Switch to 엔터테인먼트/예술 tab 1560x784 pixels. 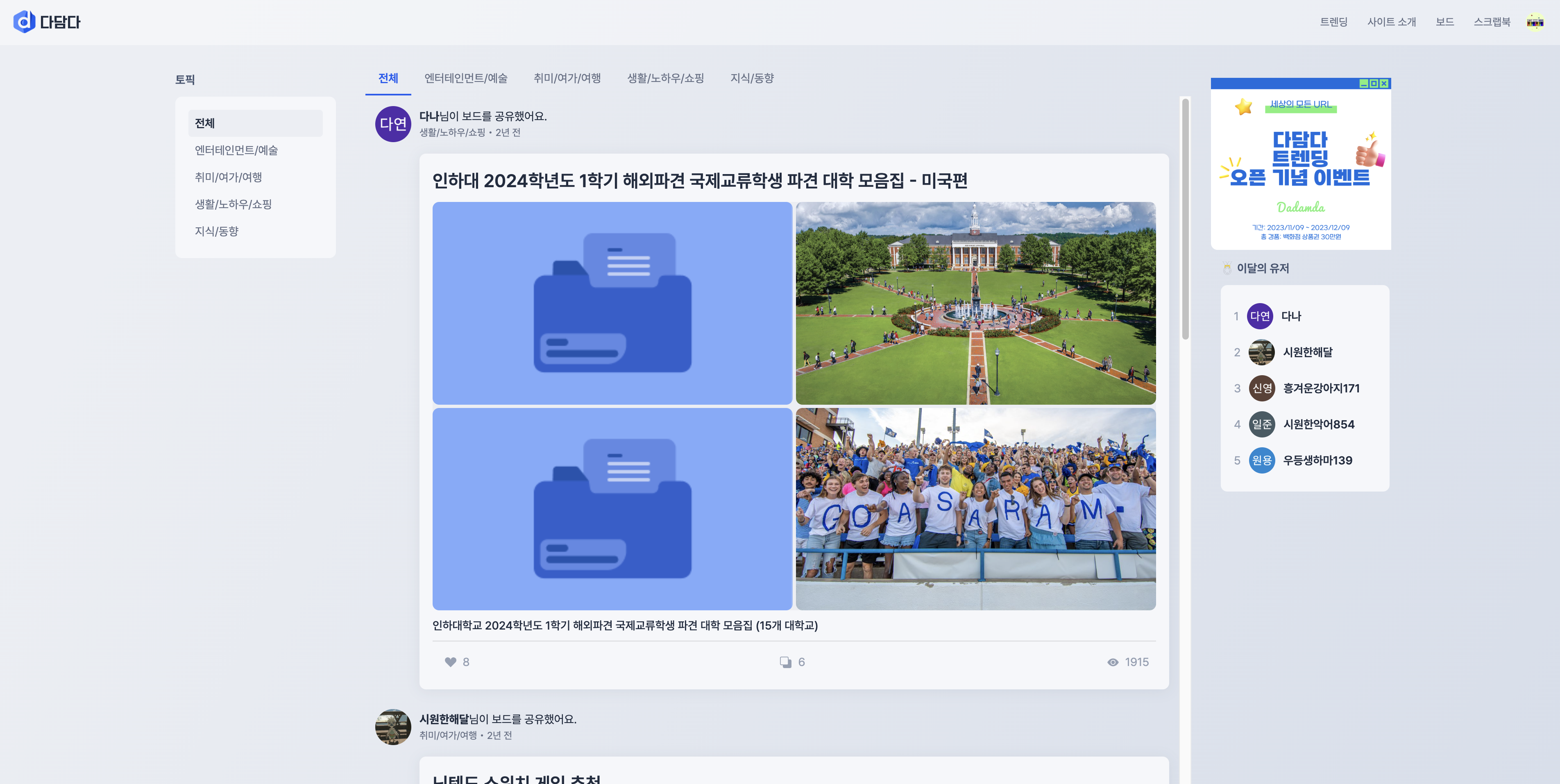tap(466, 78)
